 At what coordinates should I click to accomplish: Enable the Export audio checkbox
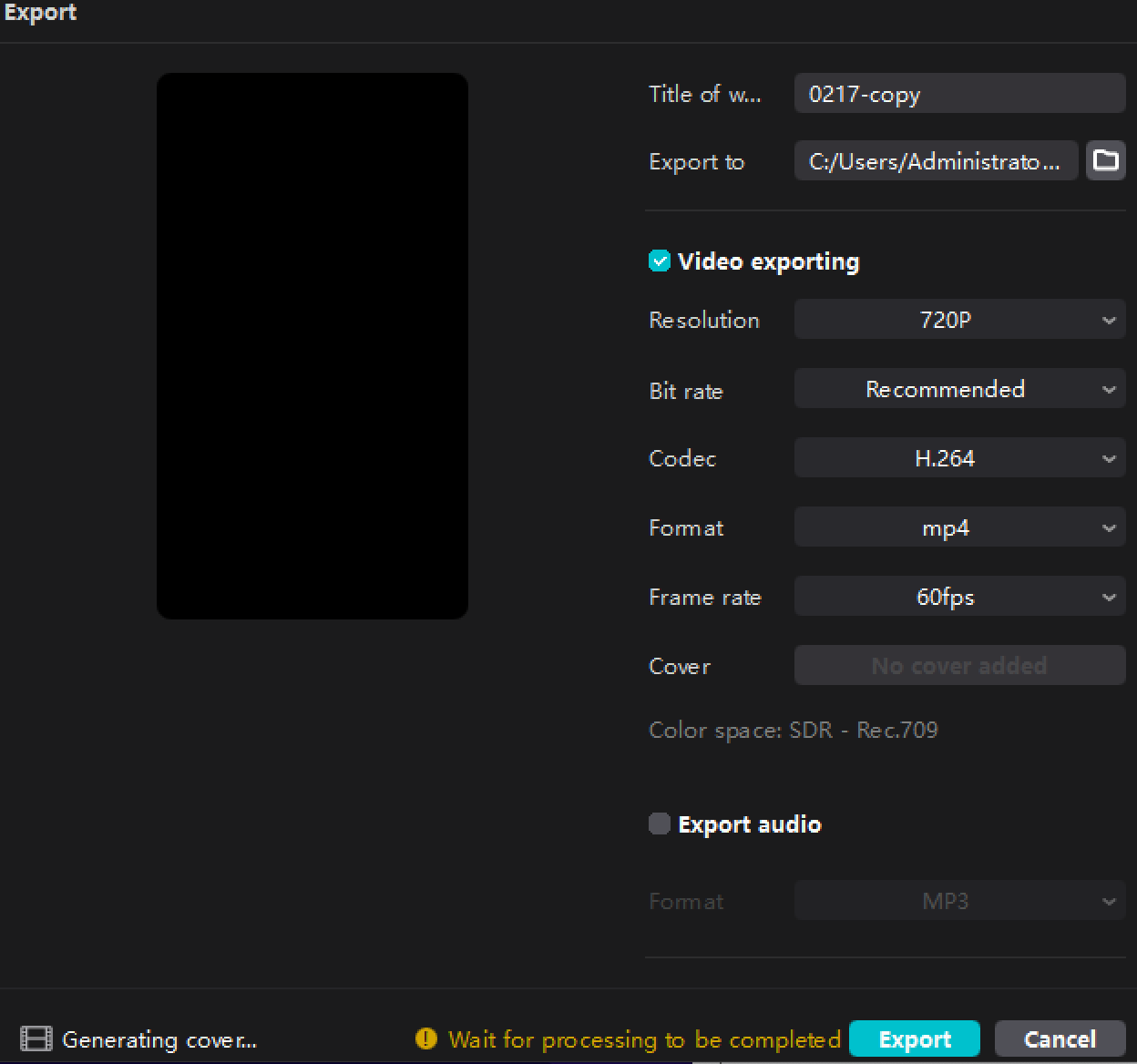coord(659,824)
